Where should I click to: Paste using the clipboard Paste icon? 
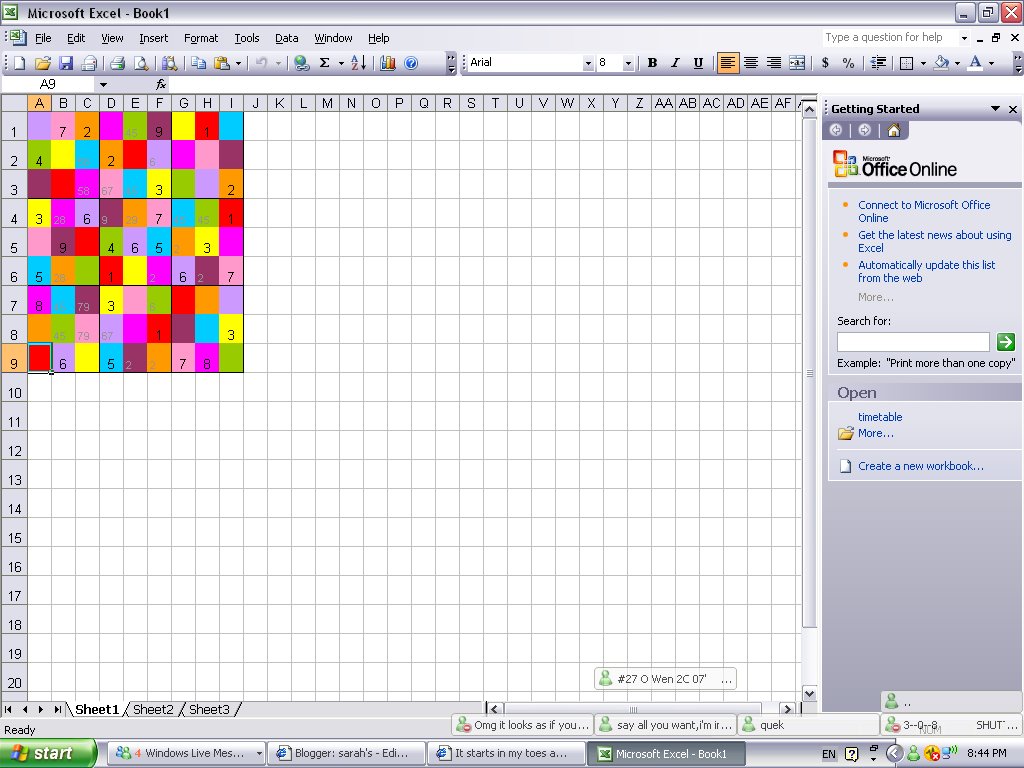pos(222,63)
